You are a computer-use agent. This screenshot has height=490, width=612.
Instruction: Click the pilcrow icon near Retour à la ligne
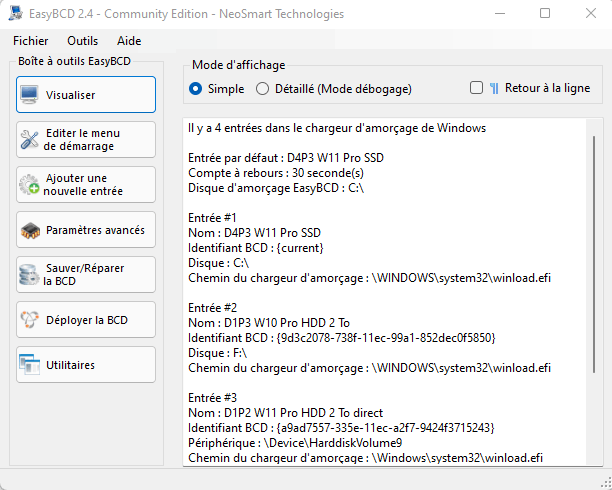(494, 89)
